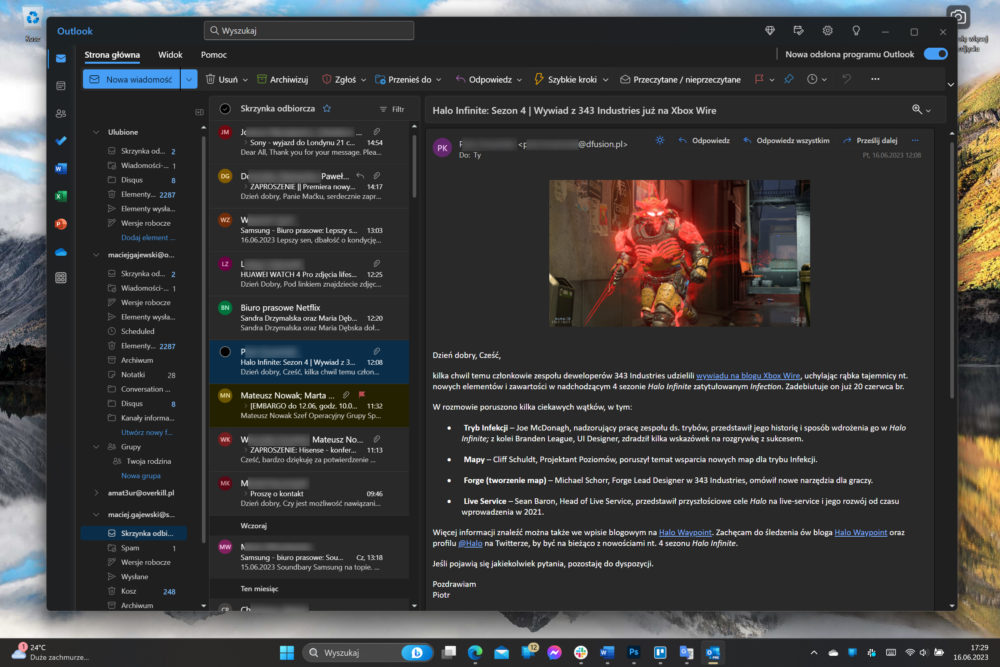Click the undo arrow in the toolbar
1000x667 pixels.
click(x=846, y=79)
